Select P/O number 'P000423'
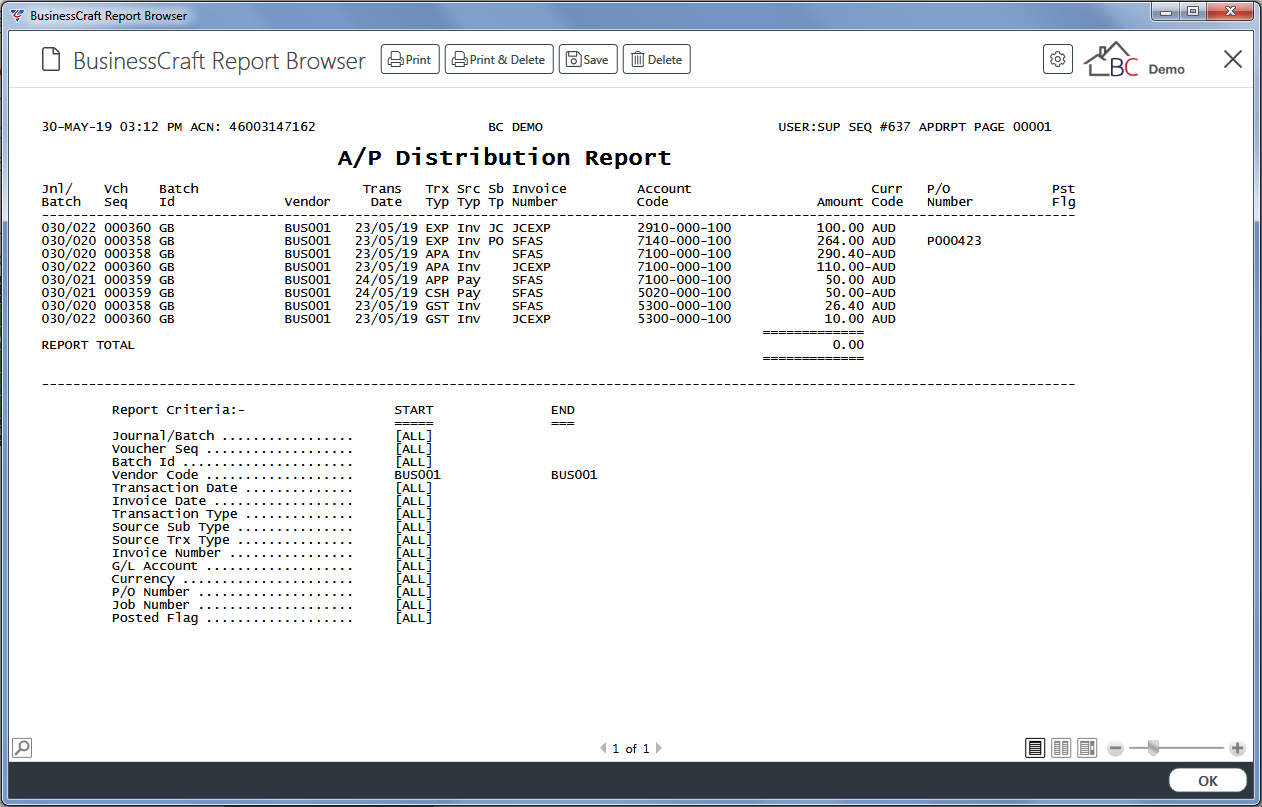The width and height of the screenshot is (1262, 807). coord(954,241)
